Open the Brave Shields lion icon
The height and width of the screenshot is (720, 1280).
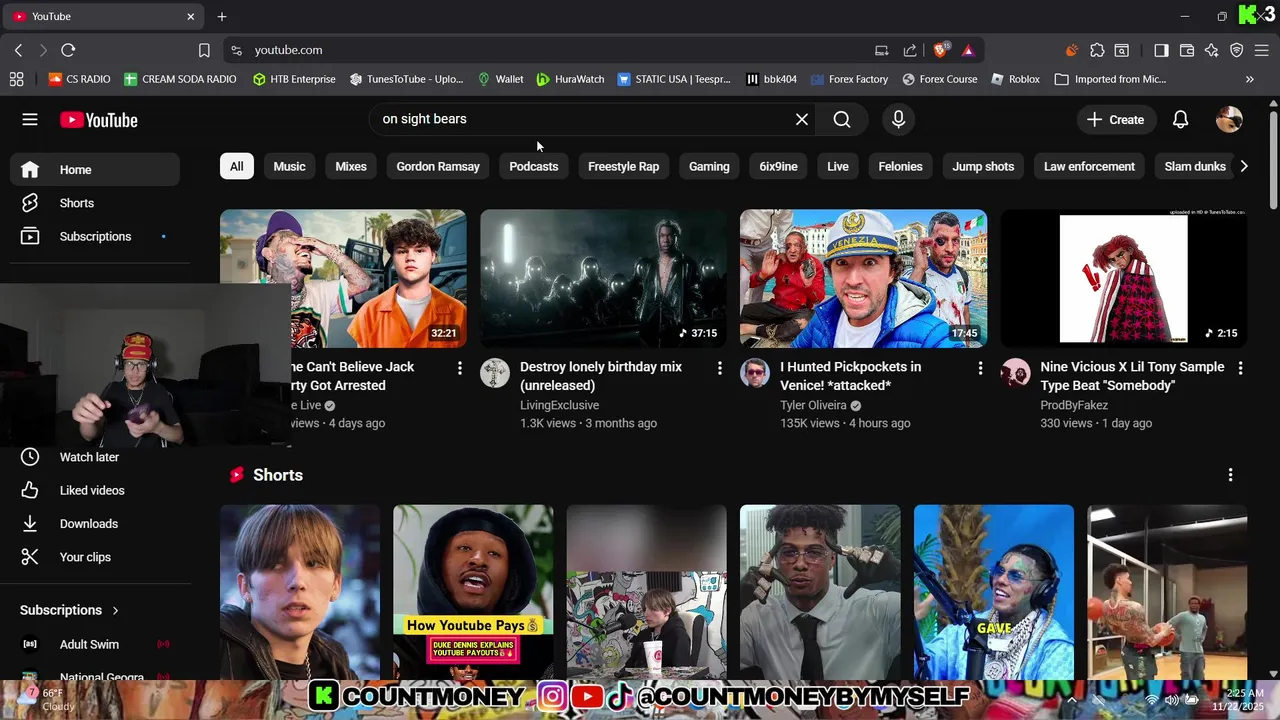[x=941, y=50]
